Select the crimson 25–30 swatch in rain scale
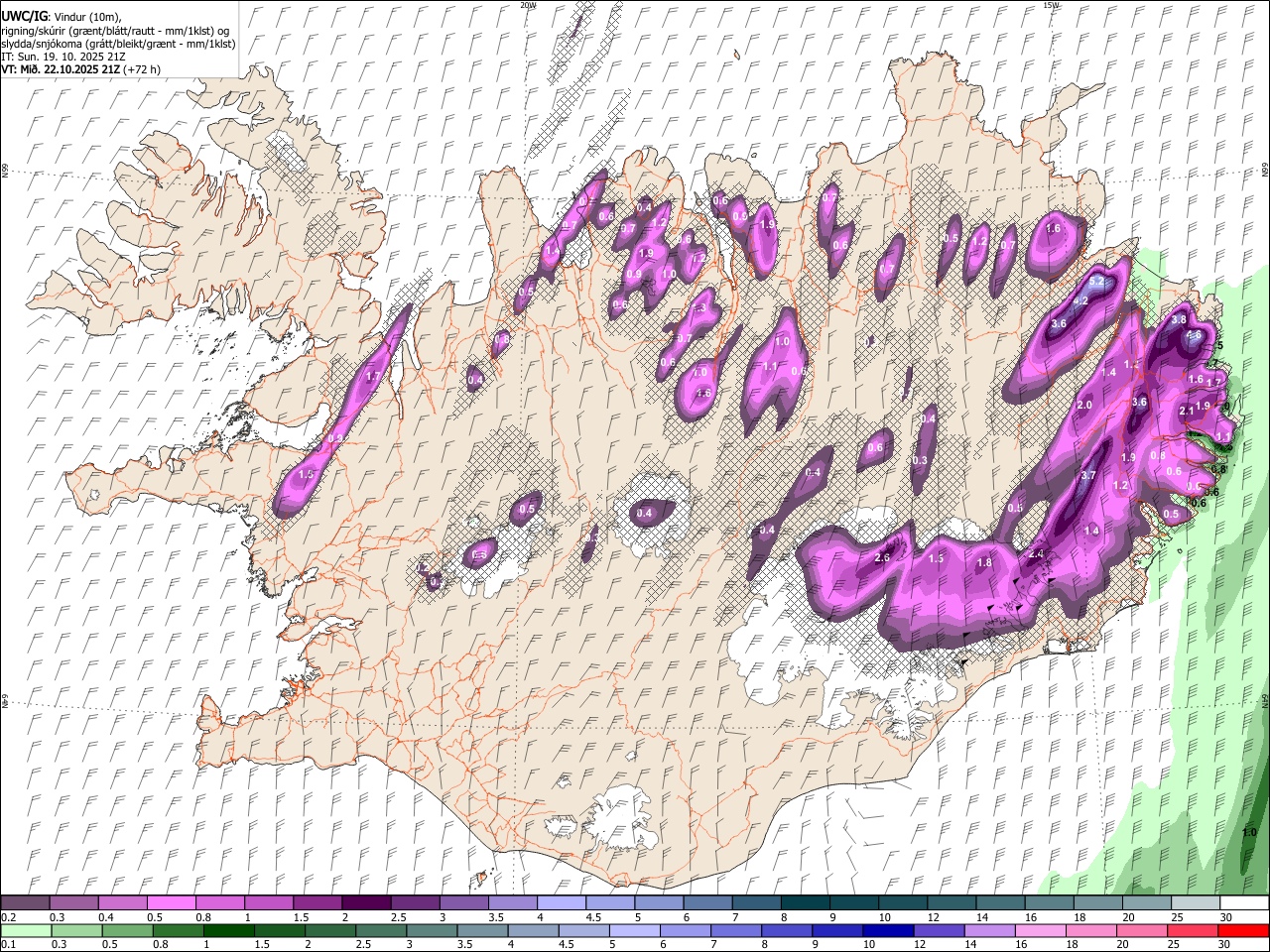Viewport: 1270px width, 952px height. coord(1194,930)
